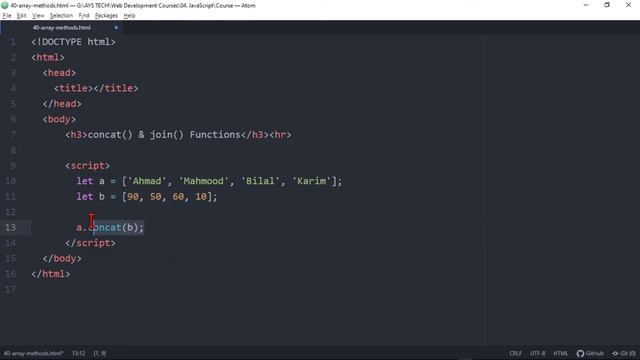The image size is (640, 360).
Task: Click the <hr> tag on line 7
Action: tap(280, 135)
